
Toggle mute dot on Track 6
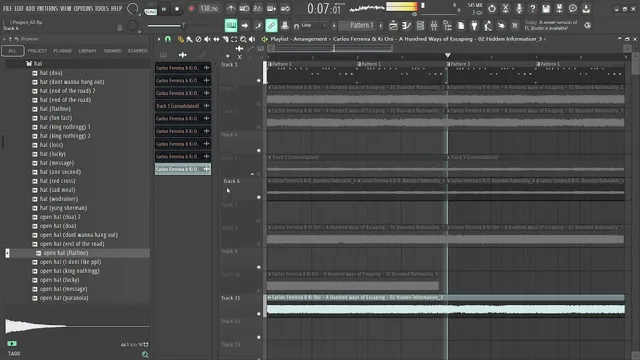(258, 197)
